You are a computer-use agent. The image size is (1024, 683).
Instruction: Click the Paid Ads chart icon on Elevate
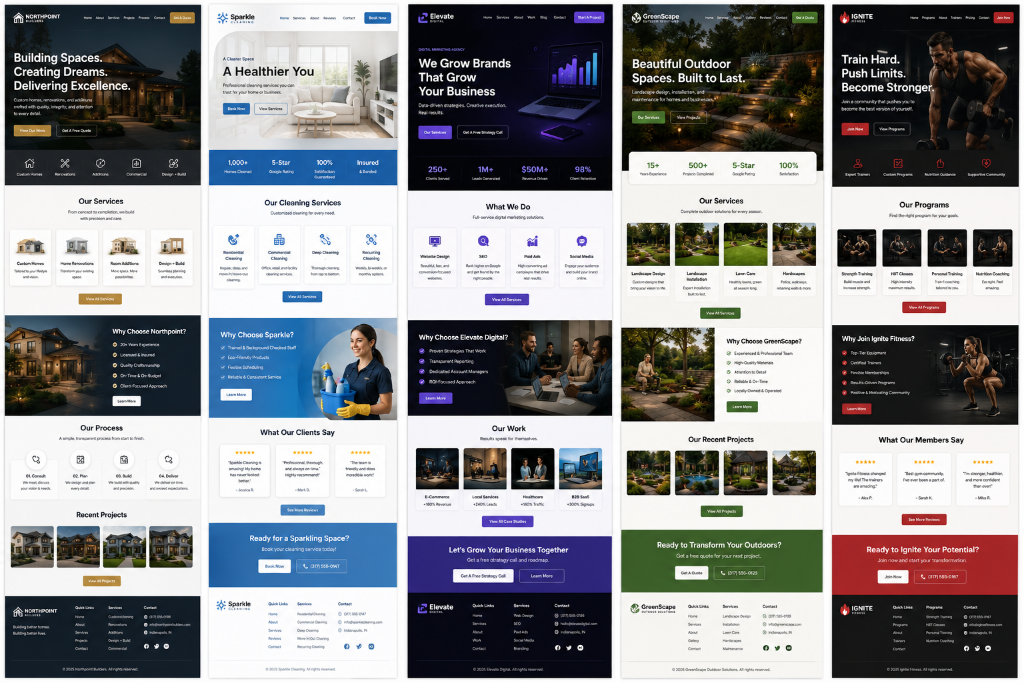[532, 242]
